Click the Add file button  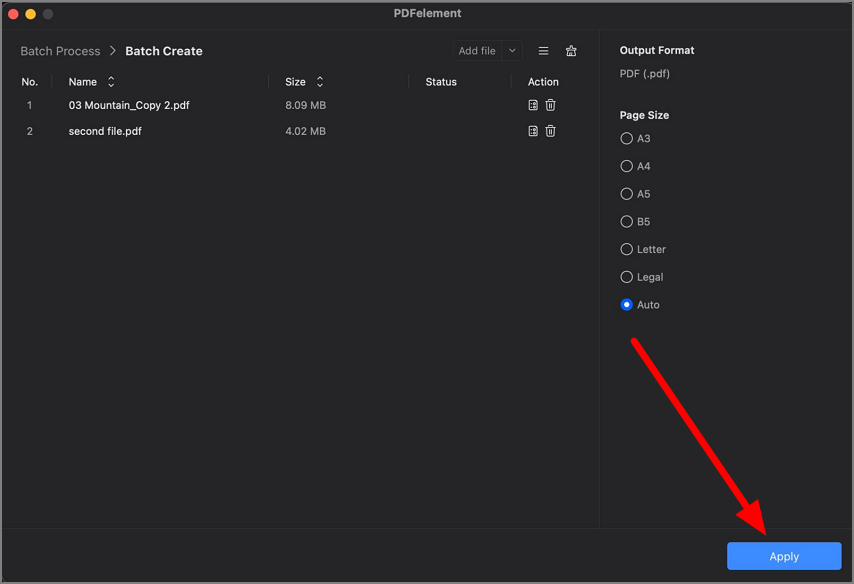coord(477,51)
